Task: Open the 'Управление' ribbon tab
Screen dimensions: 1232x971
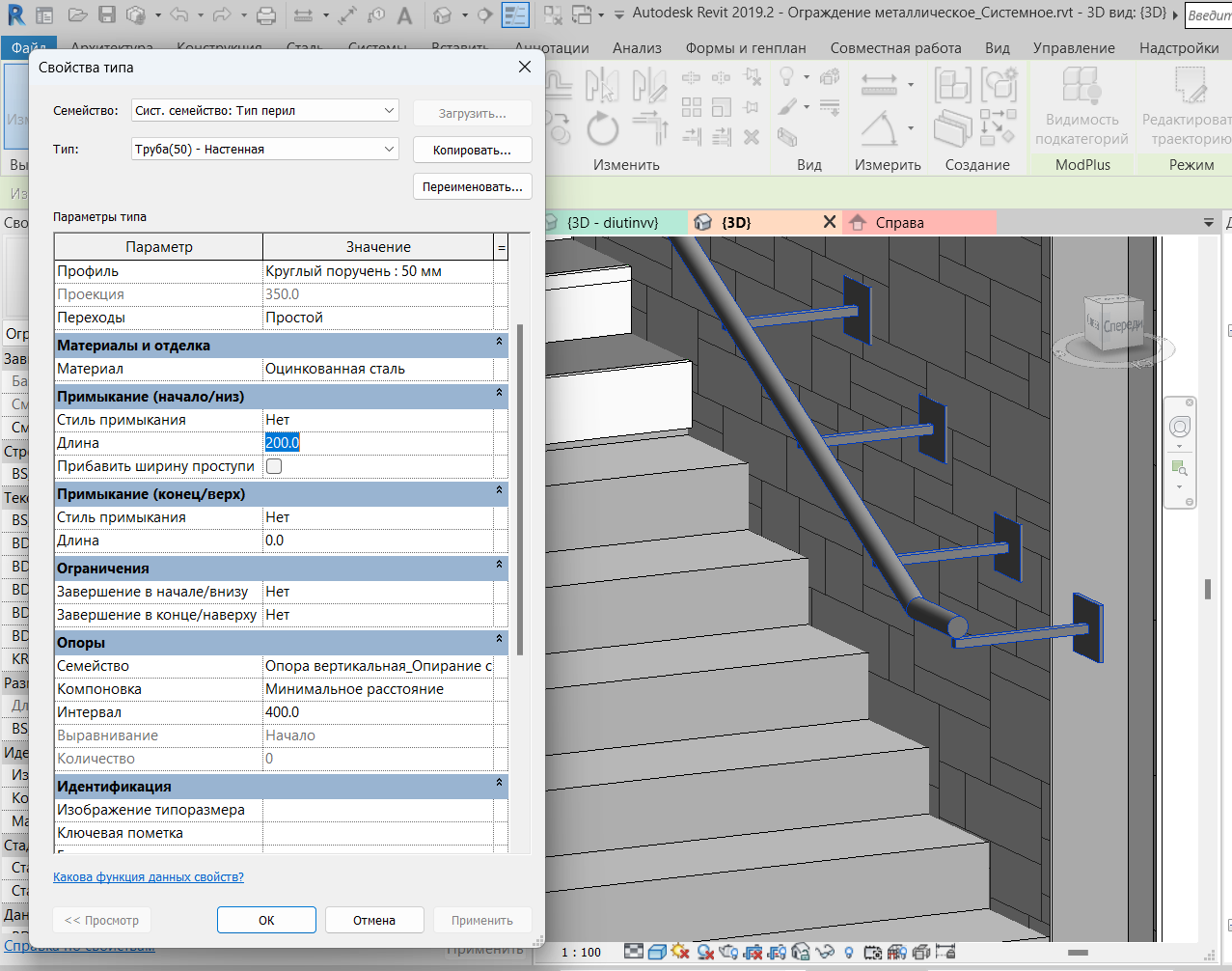Action: [x=1073, y=48]
